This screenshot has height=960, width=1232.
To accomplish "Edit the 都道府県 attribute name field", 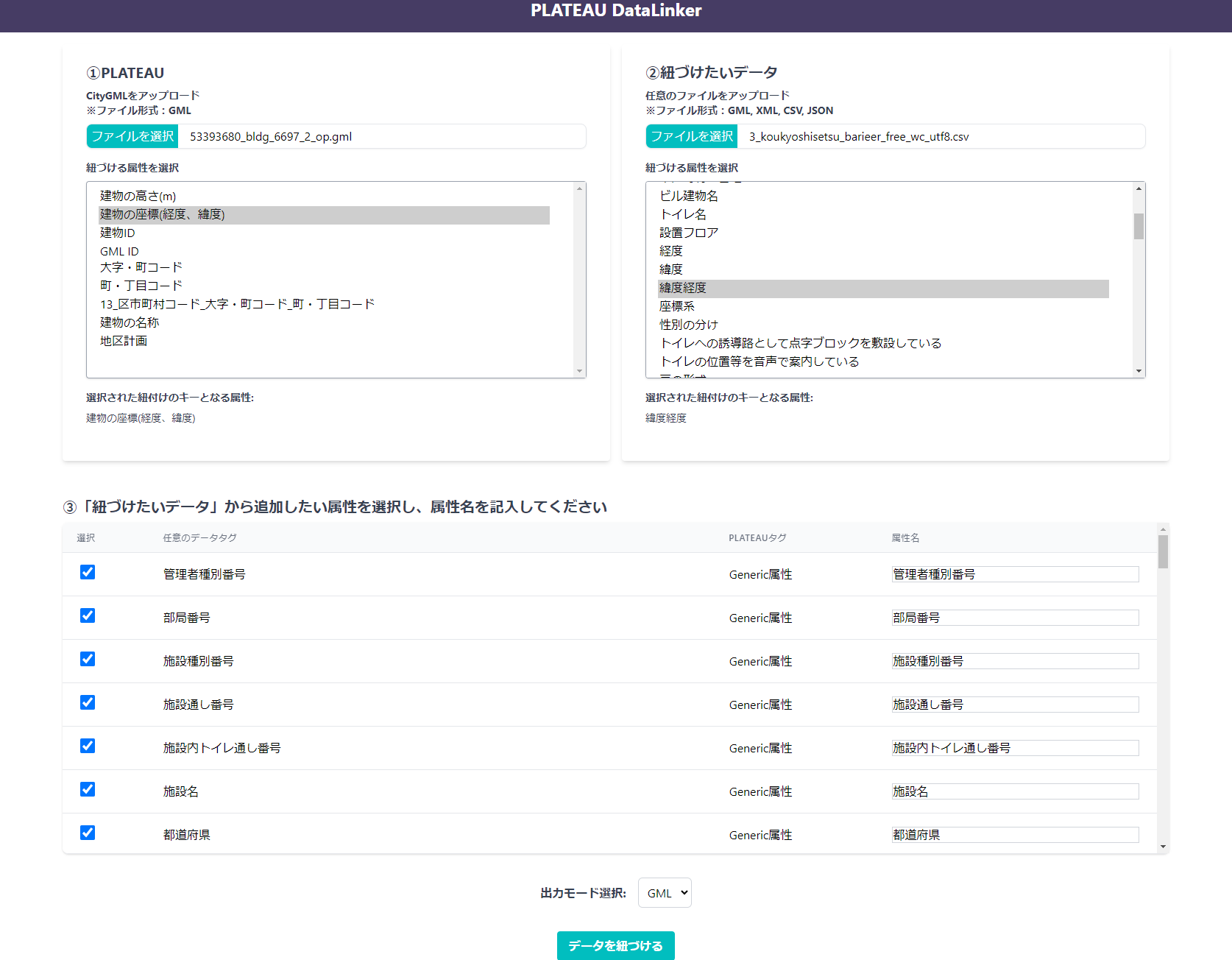I will [x=1015, y=835].
